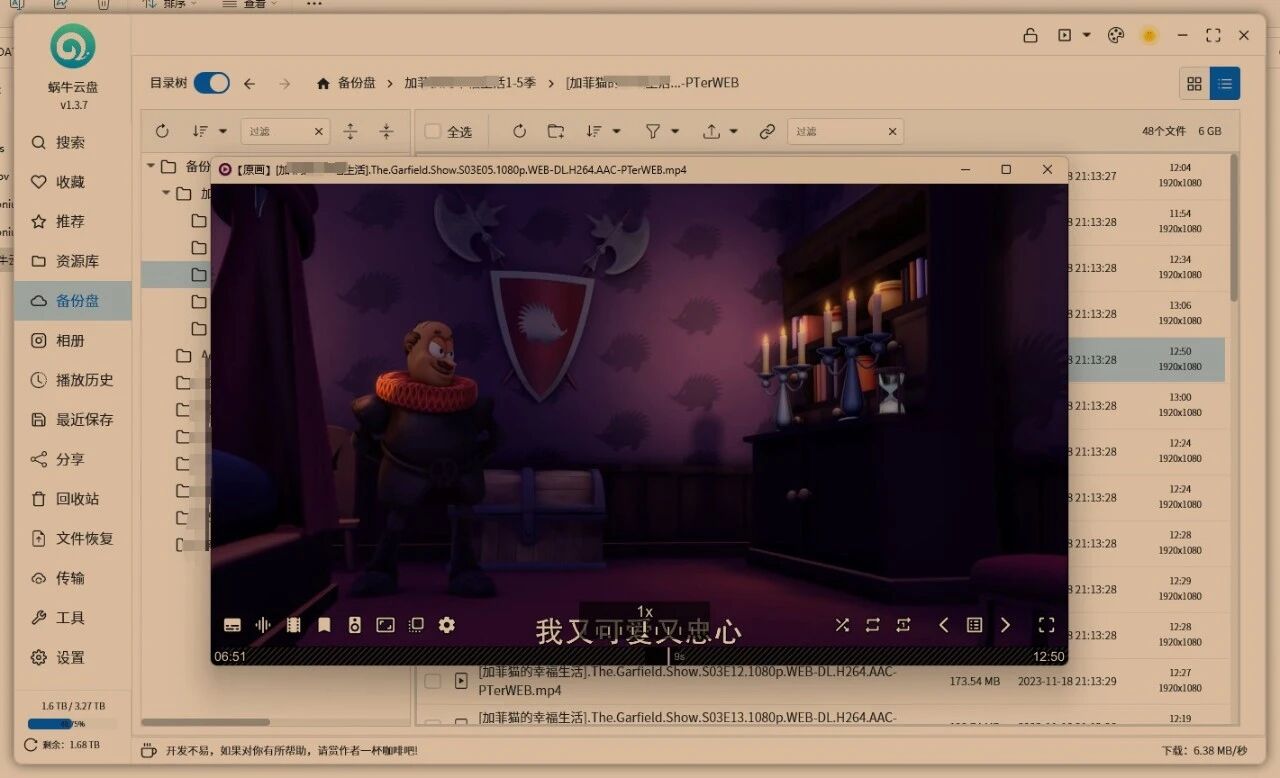Seek on the player progress bar
Screen dimensions: 1280x778
click(x=639, y=656)
